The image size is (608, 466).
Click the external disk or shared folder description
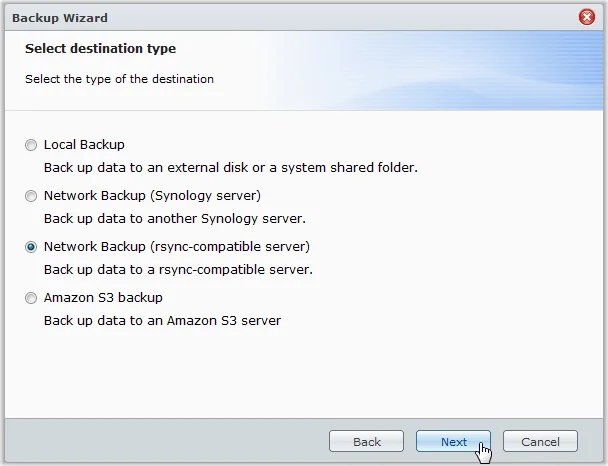230,168
